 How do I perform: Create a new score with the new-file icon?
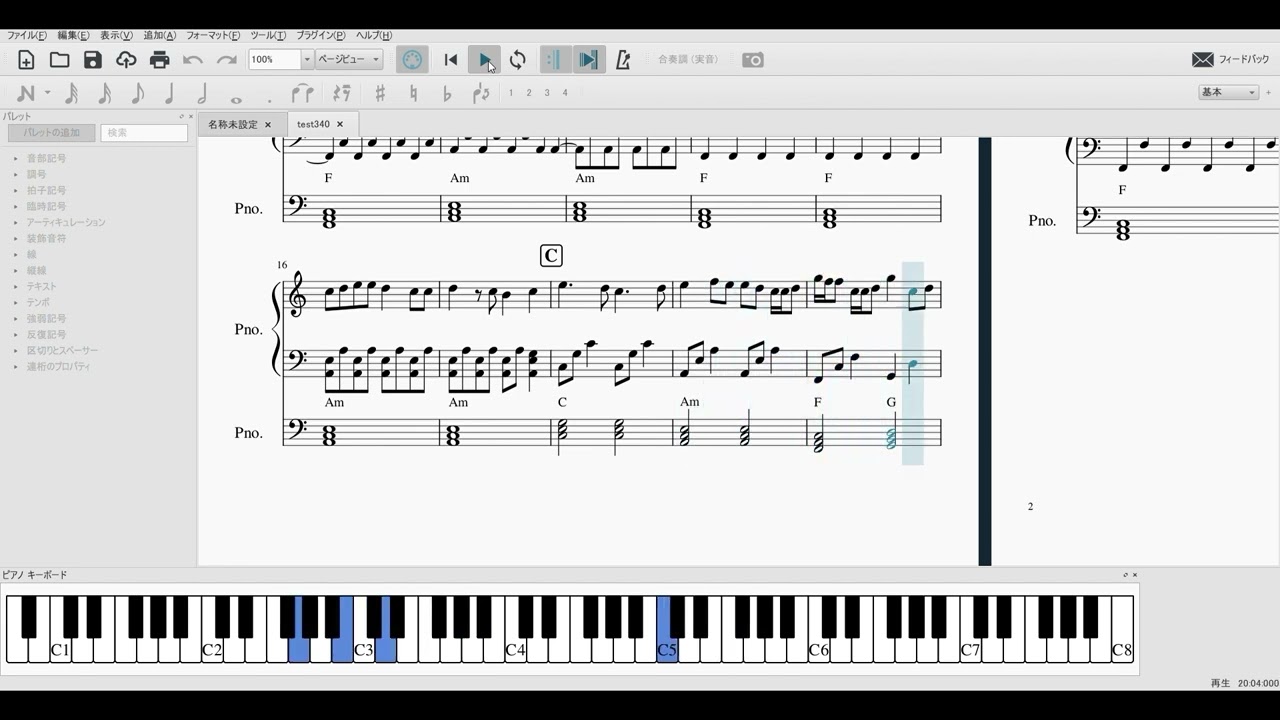[x=26, y=60]
